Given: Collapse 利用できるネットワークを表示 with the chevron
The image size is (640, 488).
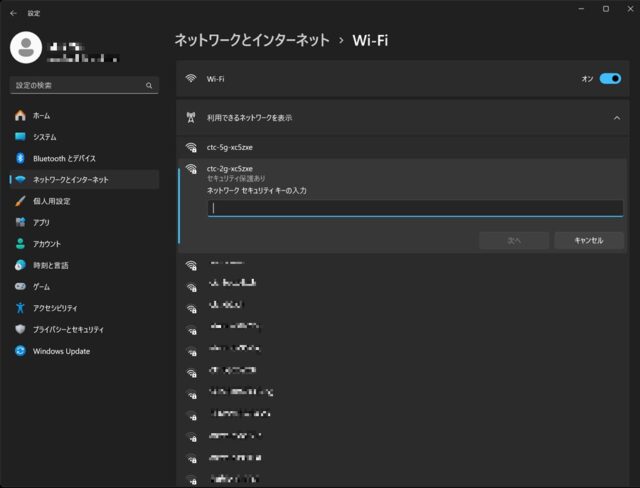Looking at the screenshot, I should [617, 118].
